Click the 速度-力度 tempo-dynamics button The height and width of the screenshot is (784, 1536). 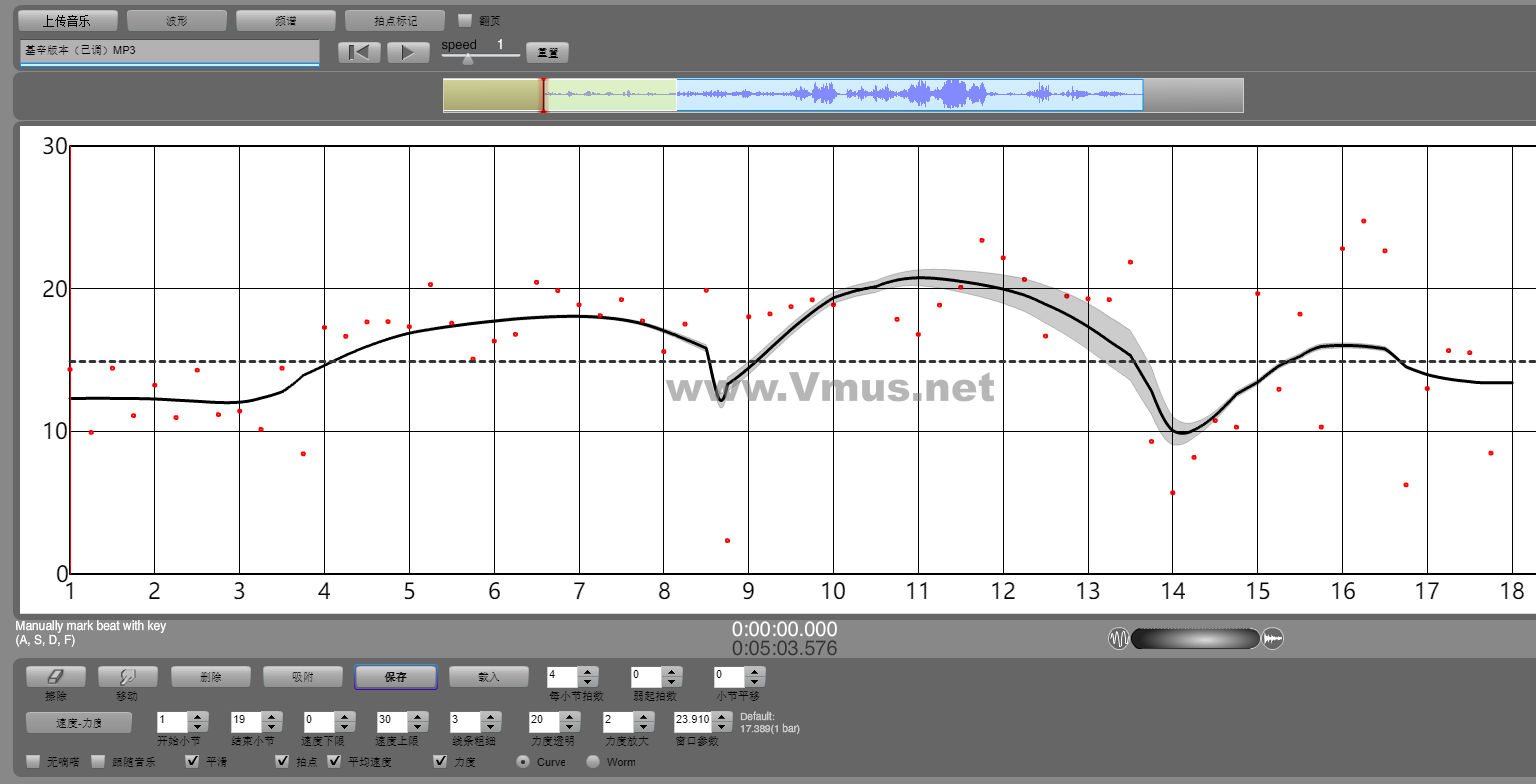point(79,722)
